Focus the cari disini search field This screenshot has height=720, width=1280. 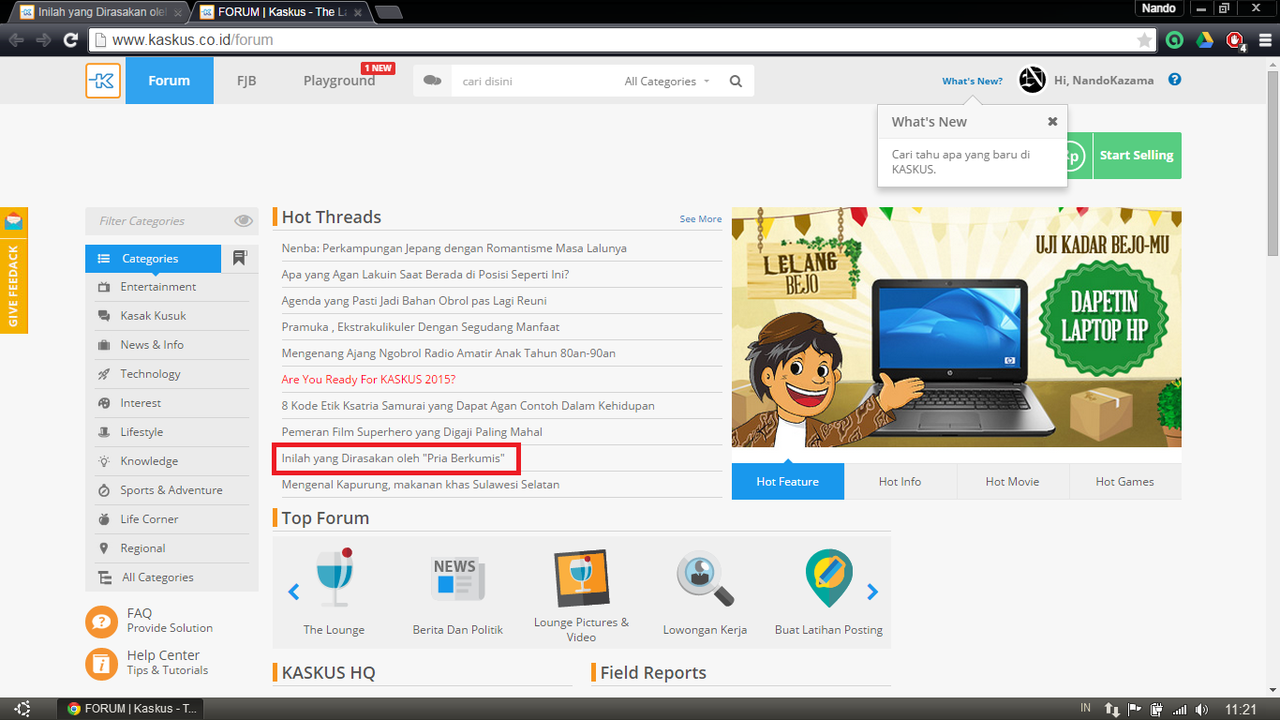pyautogui.click(x=535, y=81)
